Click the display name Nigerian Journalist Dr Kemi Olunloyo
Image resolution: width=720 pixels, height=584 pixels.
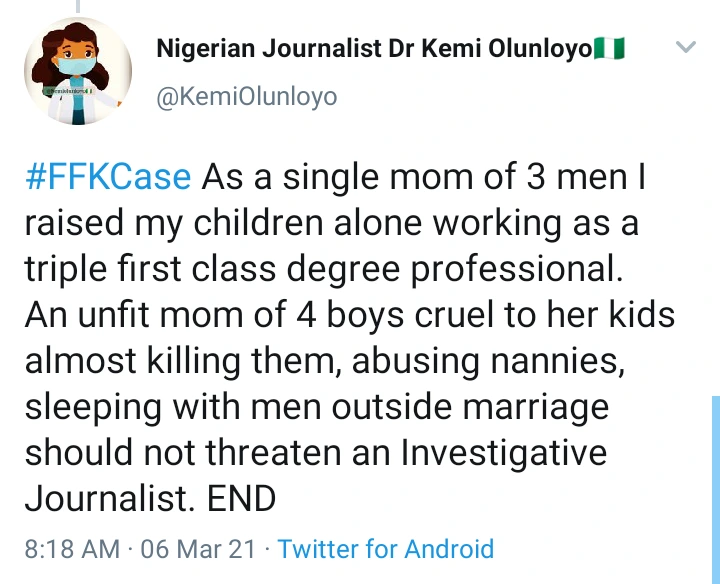tap(374, 49)
